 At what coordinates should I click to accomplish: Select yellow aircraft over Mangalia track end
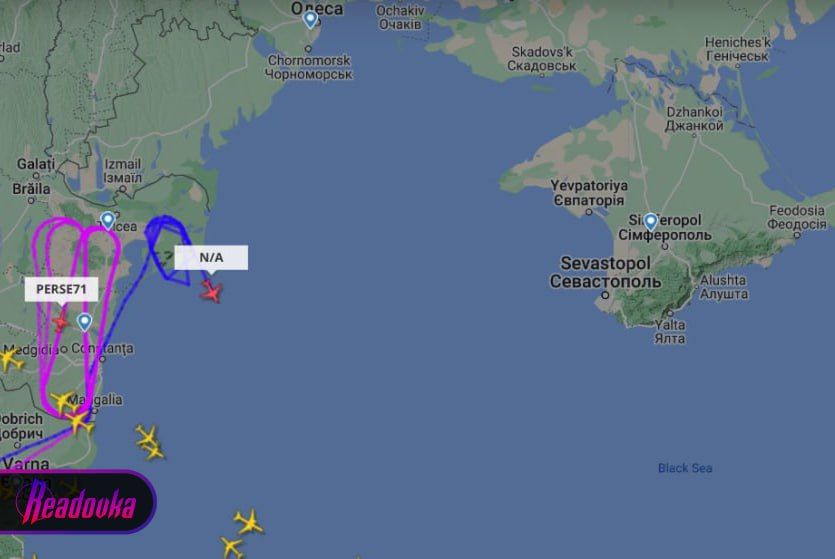tap(80, 422)
